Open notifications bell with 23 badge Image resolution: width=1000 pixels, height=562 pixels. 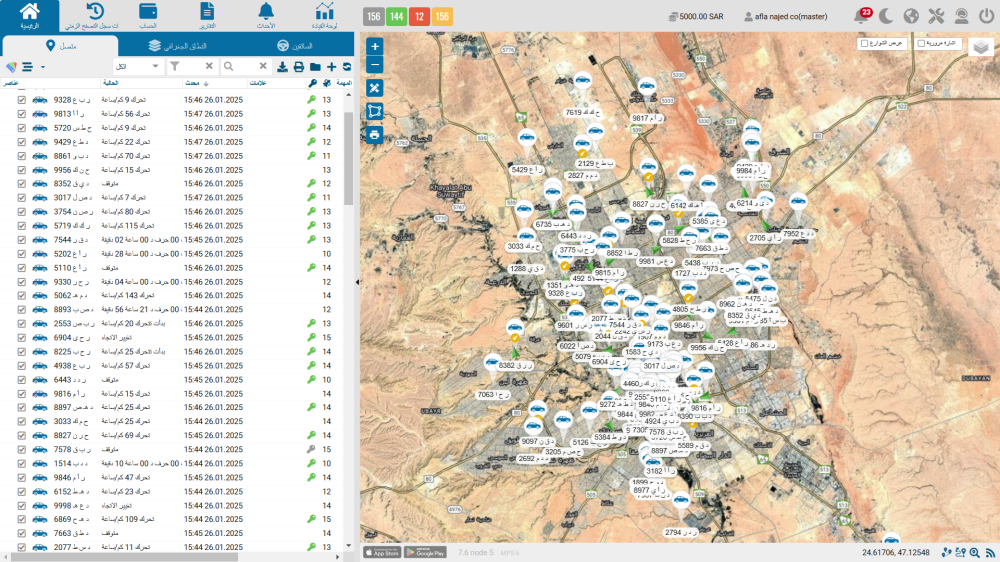(862, 16)
